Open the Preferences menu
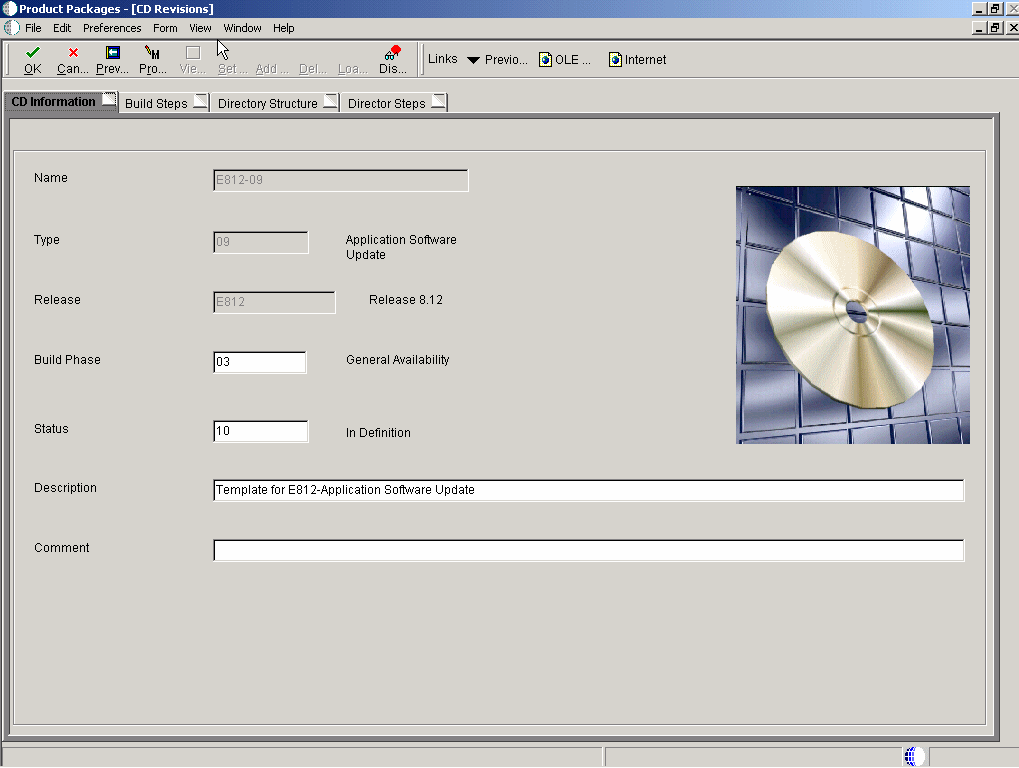The height and width of the screenshot is (768, 1019). point(112,28)
